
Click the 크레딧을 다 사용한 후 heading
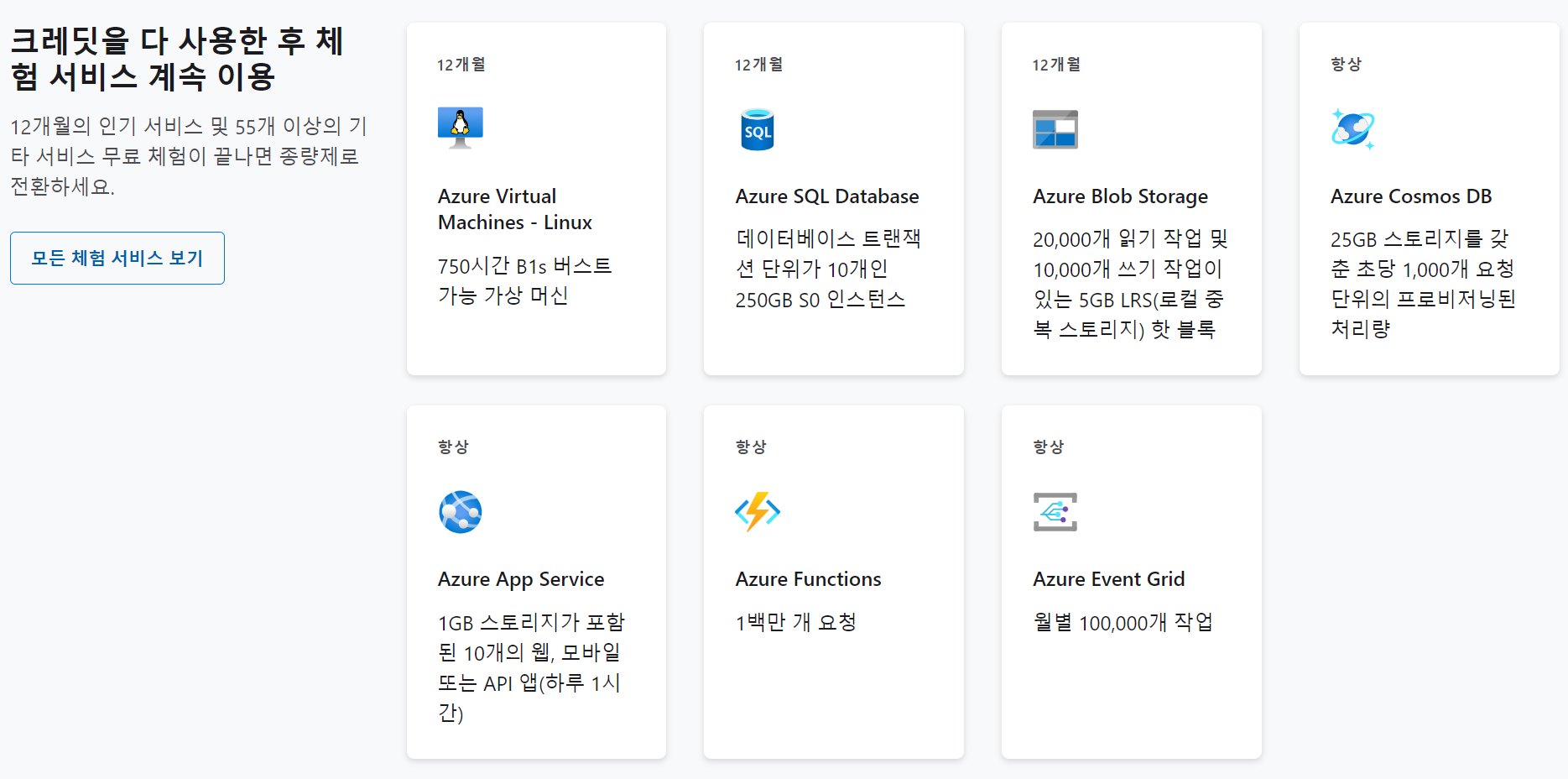pyautogui.click(x=177, y=59)
